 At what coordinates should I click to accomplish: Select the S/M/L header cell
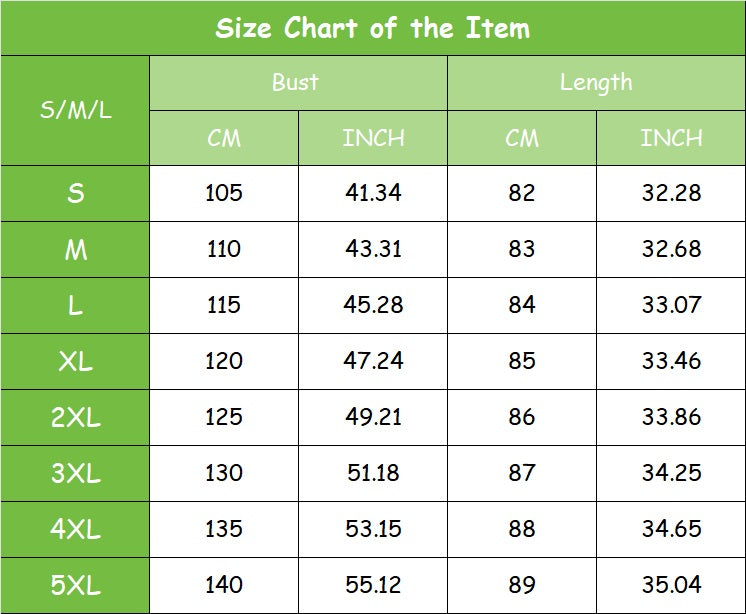(75, 110)
